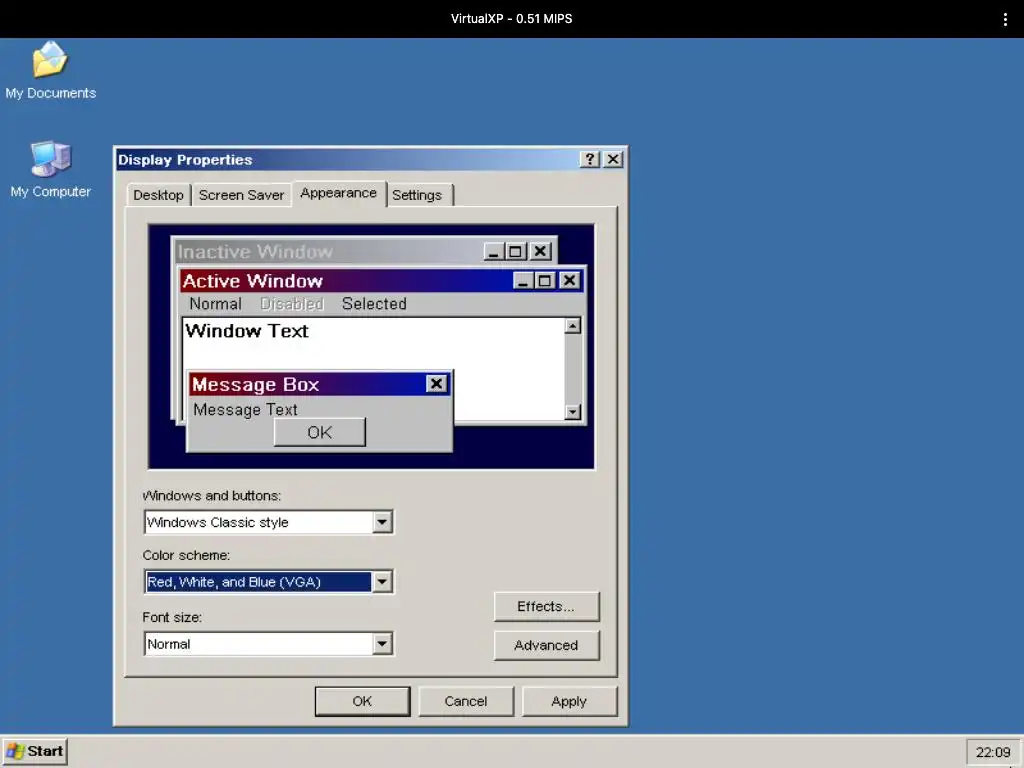Click Active Window preview maximize icon
This screenshot has width=1024, height=768.
[545, 281]
